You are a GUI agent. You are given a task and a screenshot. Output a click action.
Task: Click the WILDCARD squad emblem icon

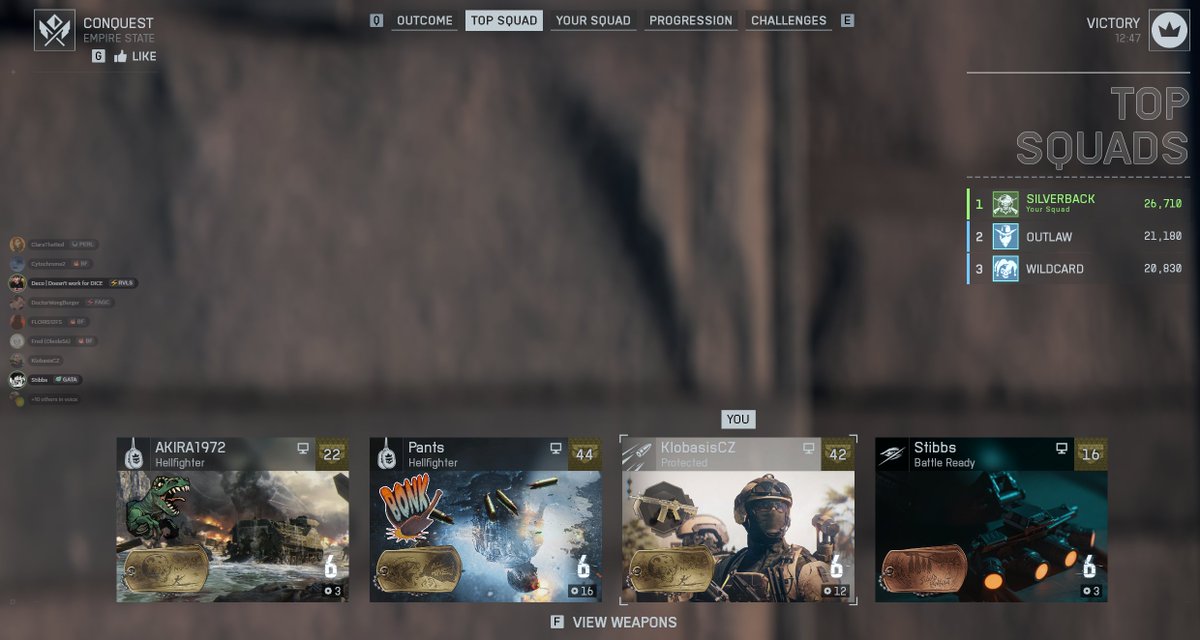coord(1005,269)
